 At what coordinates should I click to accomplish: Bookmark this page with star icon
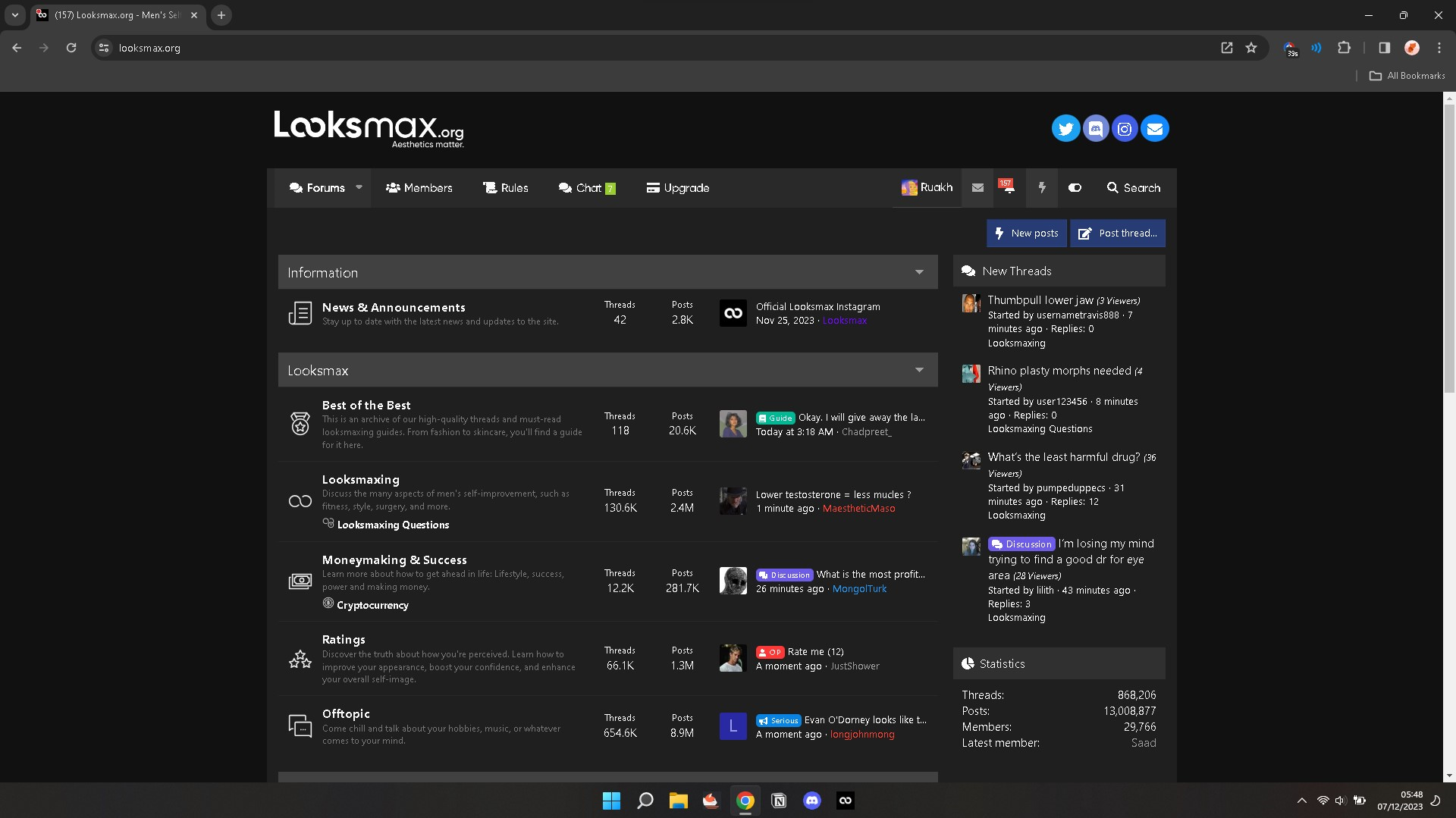(x=1251, y=48)
